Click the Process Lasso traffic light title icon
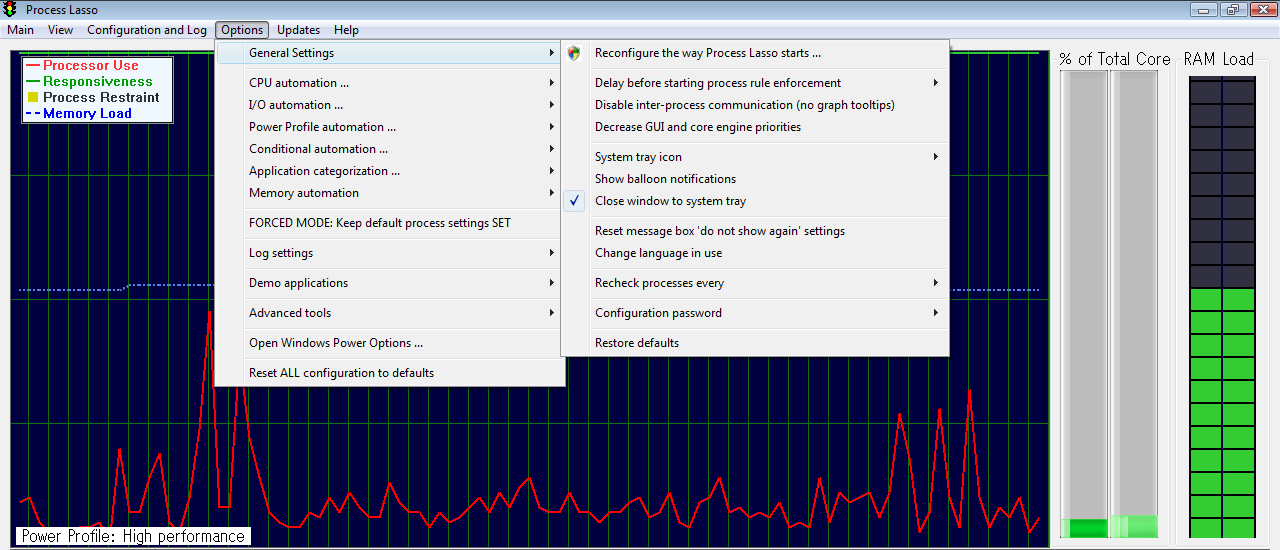 [10, 10]
